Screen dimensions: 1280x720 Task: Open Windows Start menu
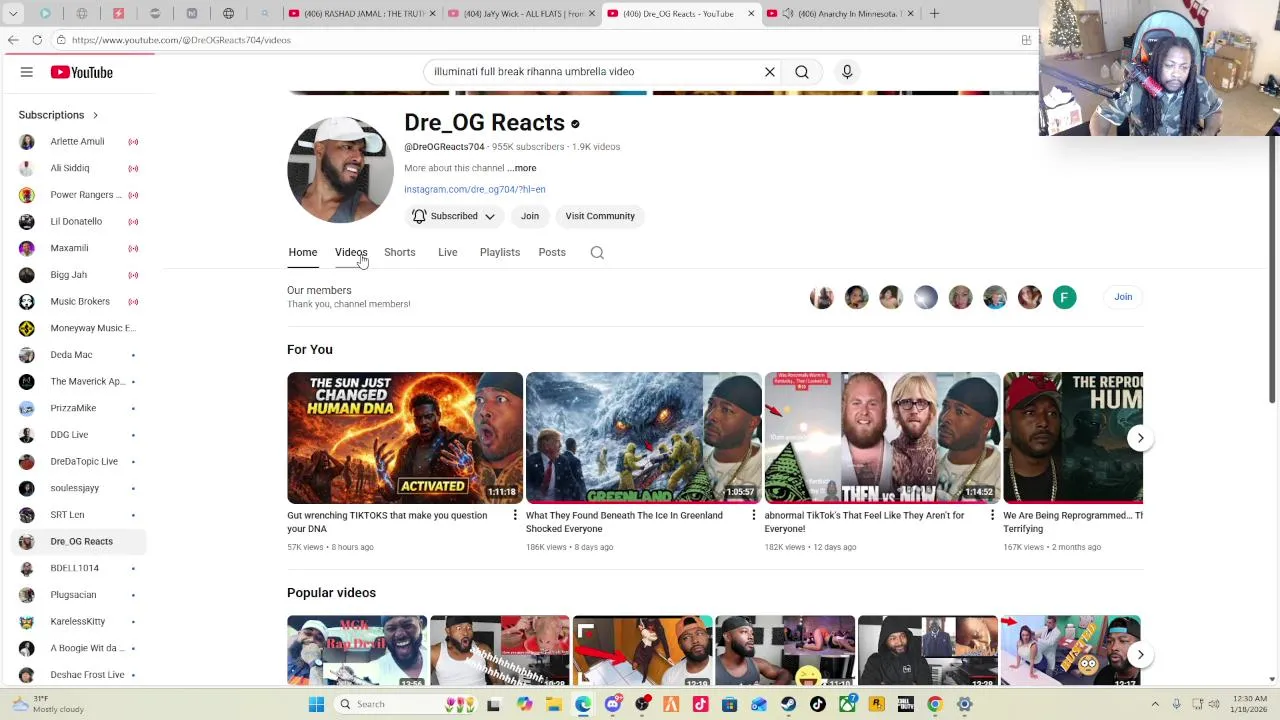[x=316, y=704]
